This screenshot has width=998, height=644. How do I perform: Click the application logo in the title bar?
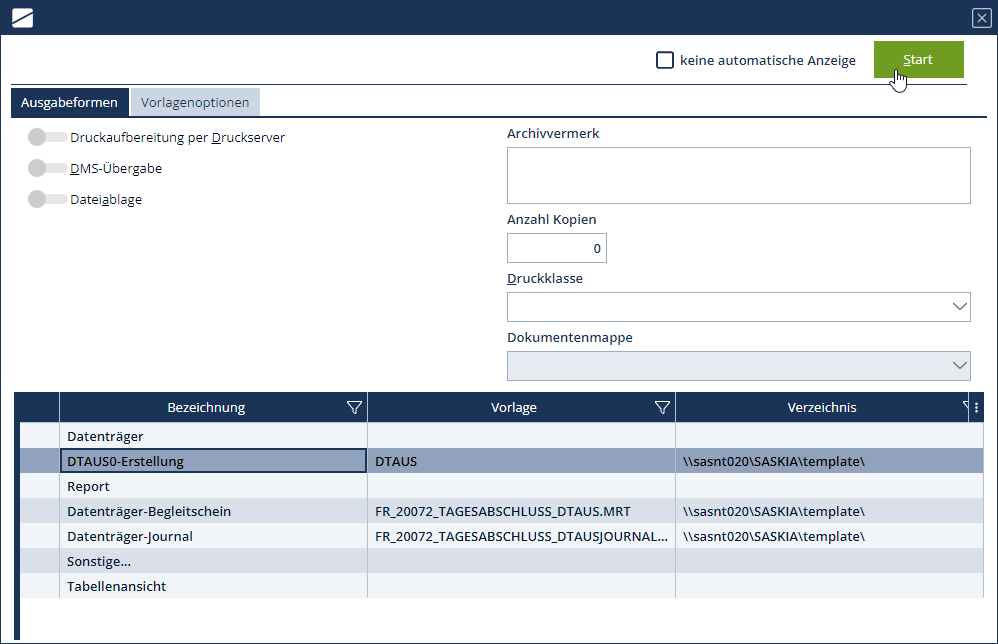[22, 18]
